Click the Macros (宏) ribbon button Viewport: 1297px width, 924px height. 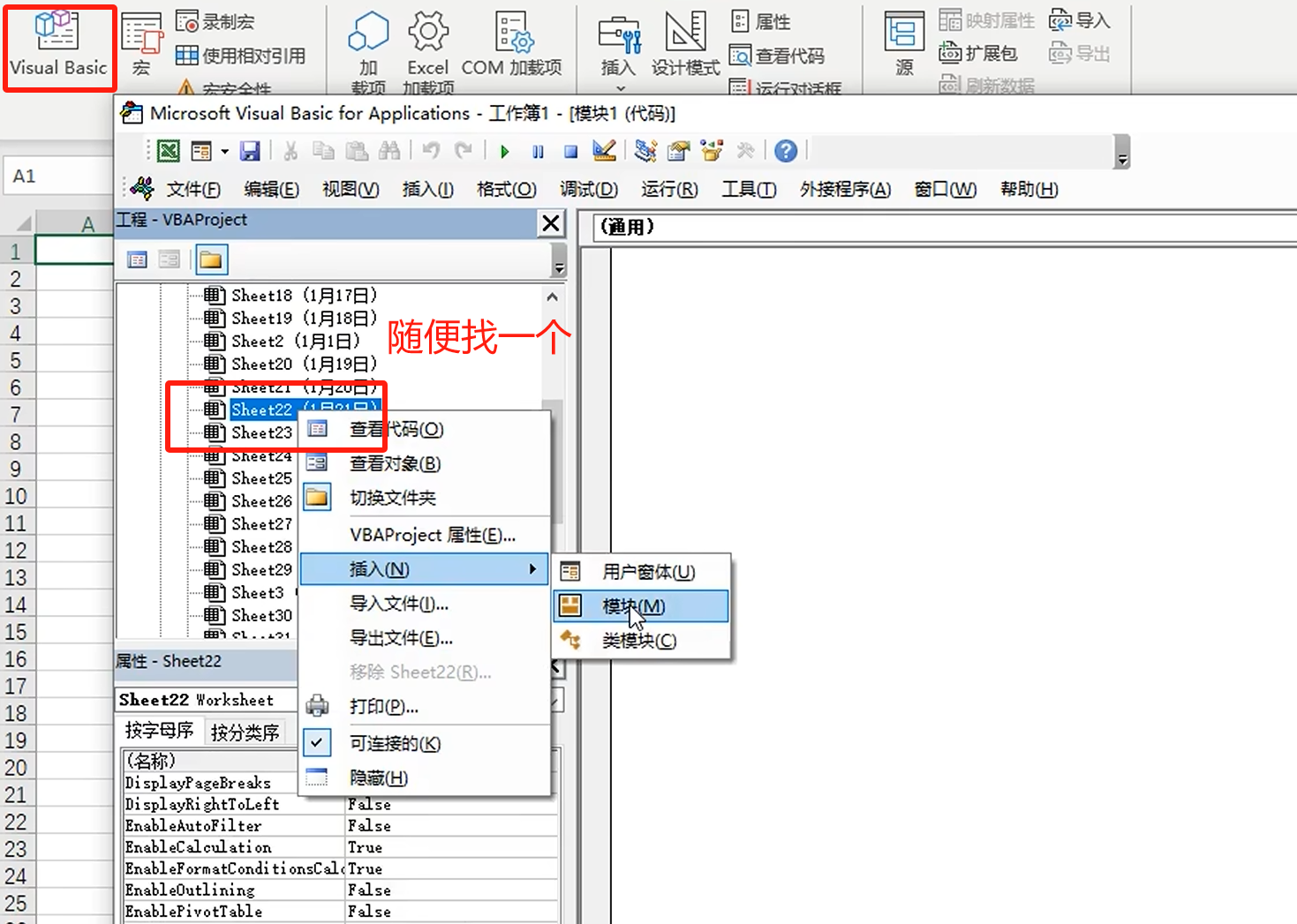[x=141, y=44]
